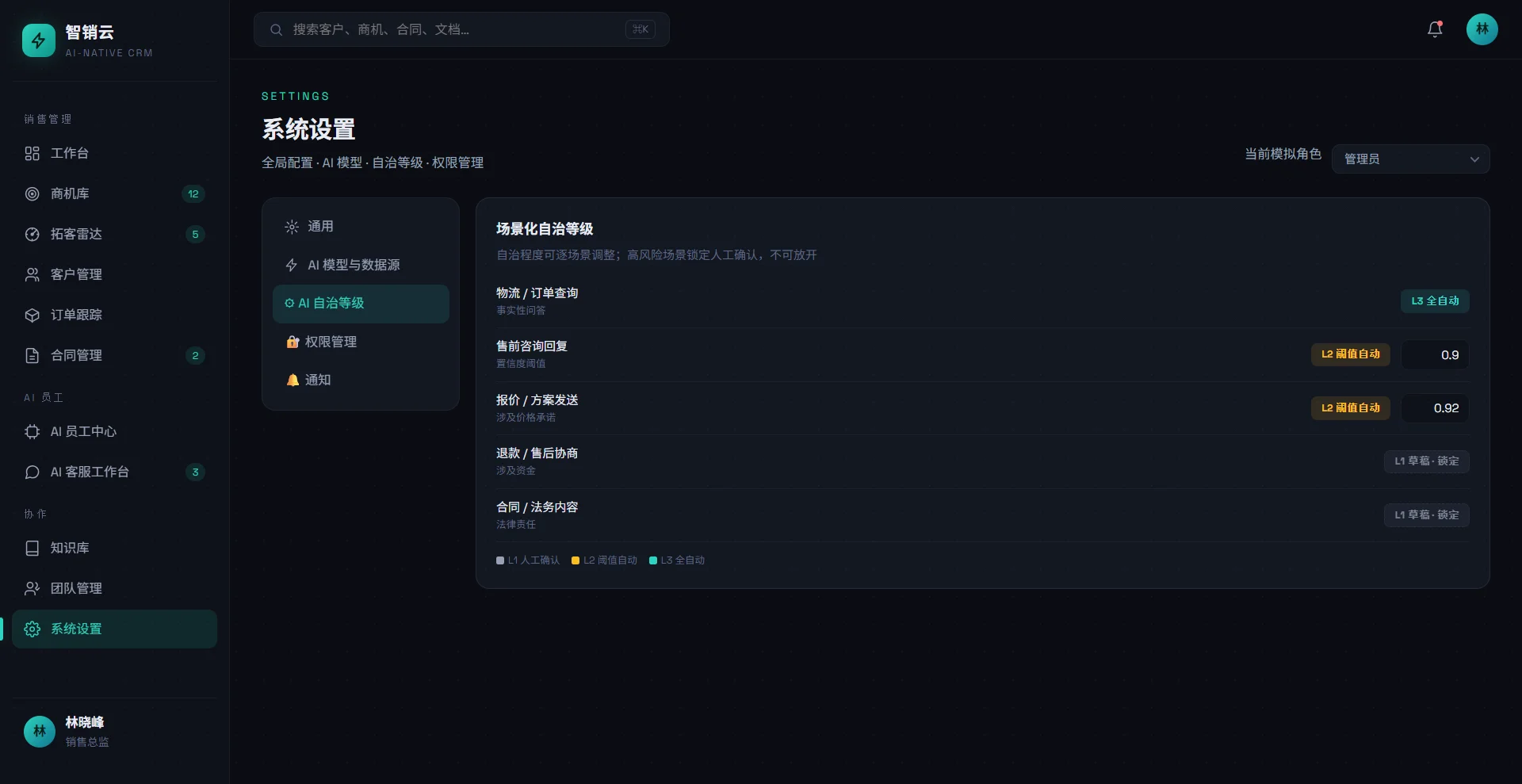The image size is (1522, 784).
Task: Click the 合同管理 document icon
Action: [x=32, y=355]
